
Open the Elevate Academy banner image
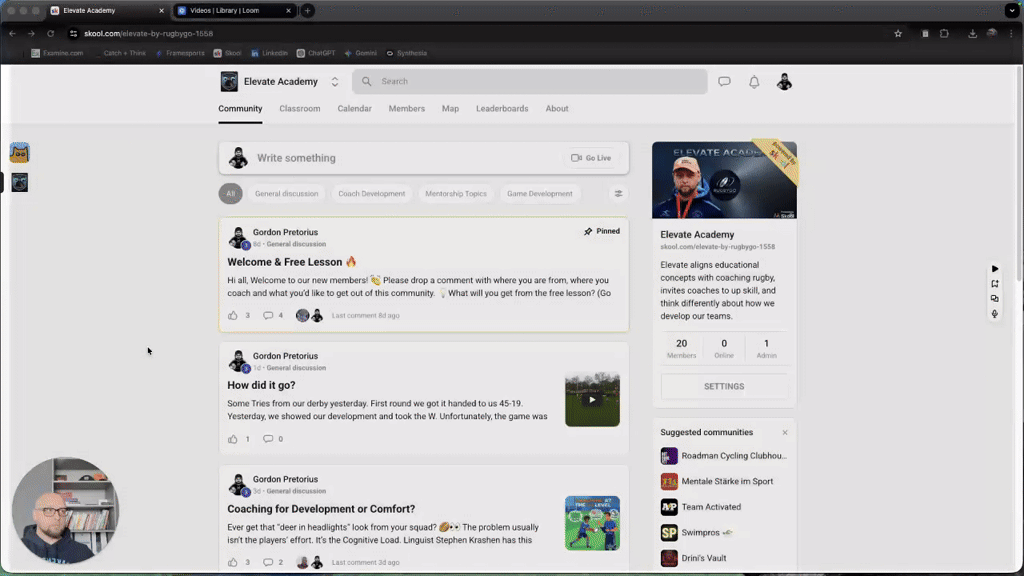point(724,180)
